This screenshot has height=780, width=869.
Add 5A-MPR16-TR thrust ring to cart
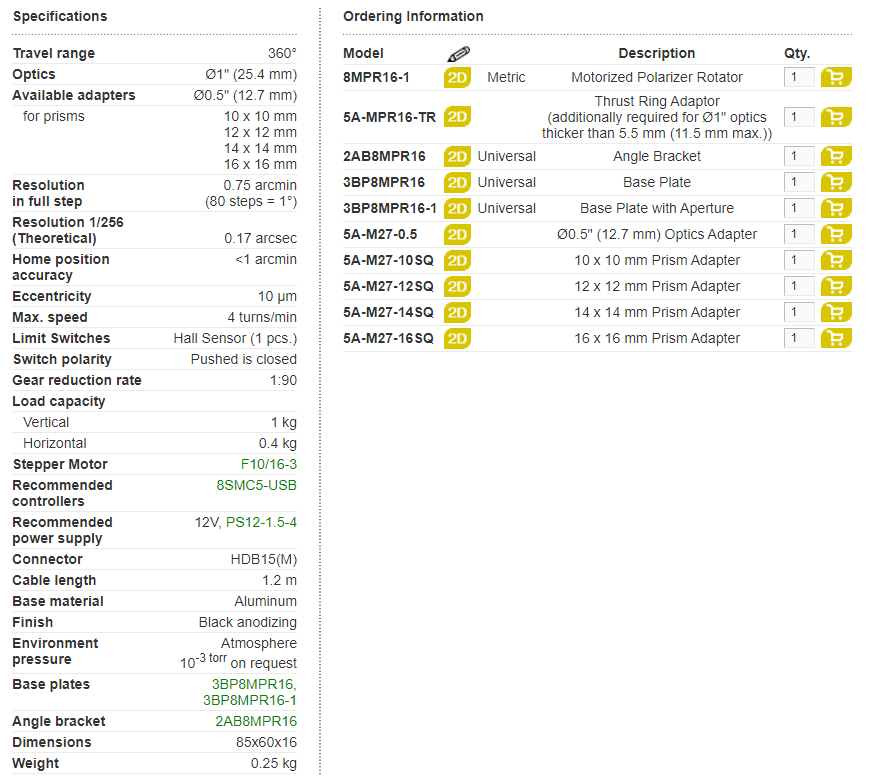(x=836, y=117)
